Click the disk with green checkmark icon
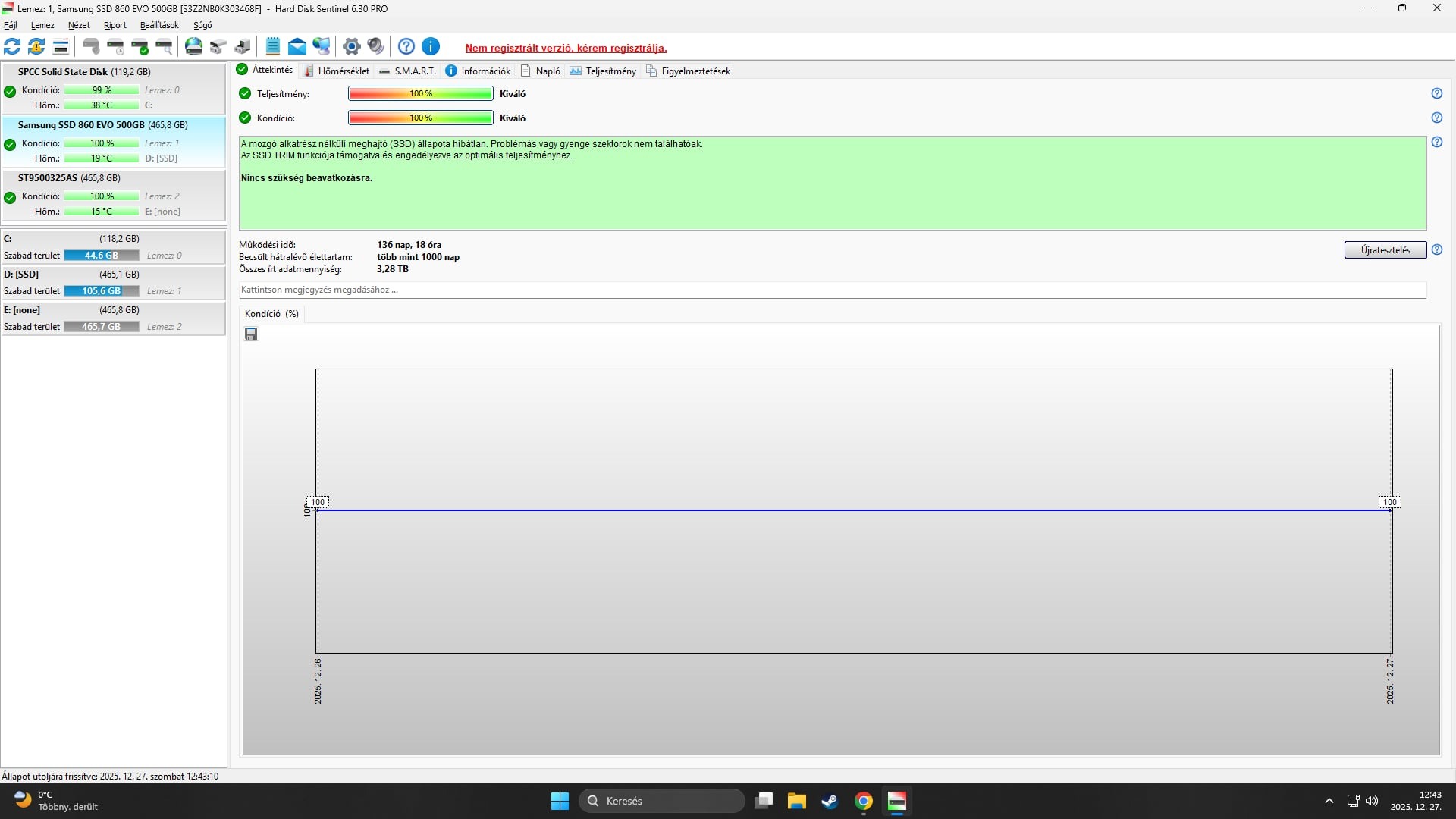The height and width of the screenshot is (819, 1456). click(140, 47)
